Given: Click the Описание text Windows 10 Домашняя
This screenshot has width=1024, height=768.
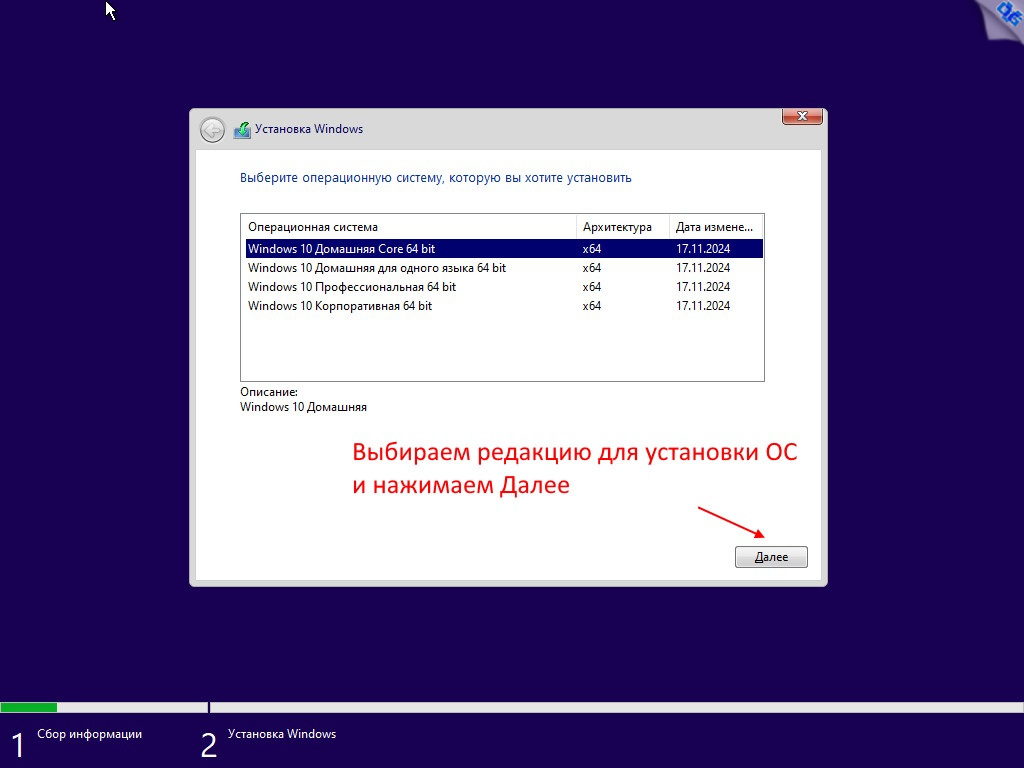Looking at the screenshot, I should [x=303, y=407].
